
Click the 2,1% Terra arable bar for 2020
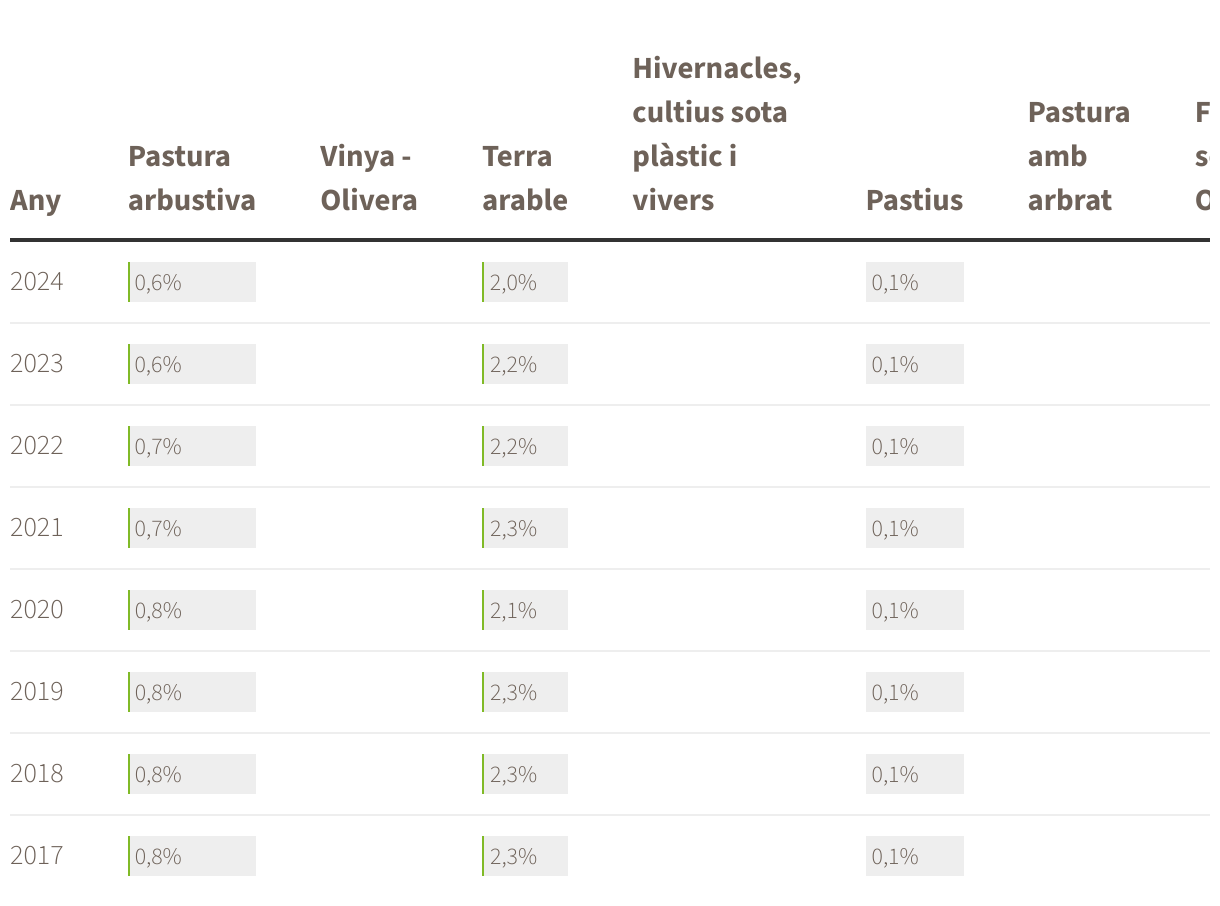(525, 610)
